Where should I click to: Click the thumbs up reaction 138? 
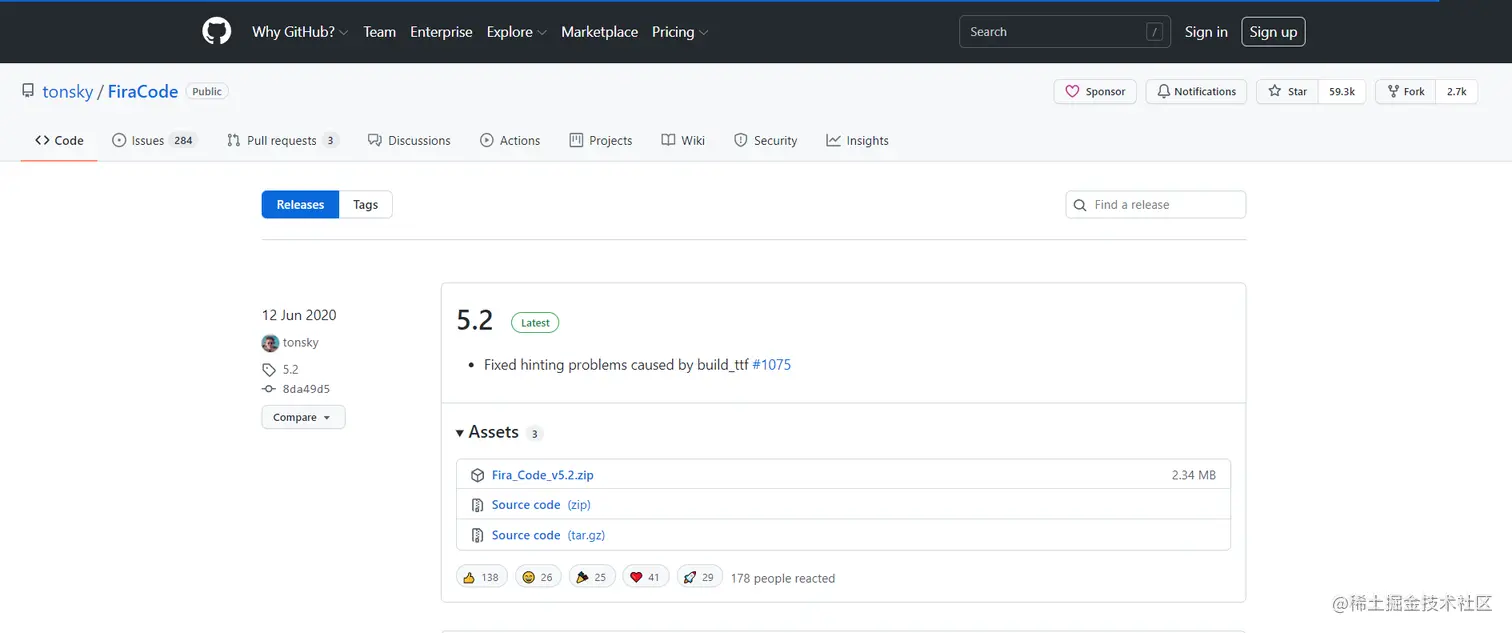(x=481, y=577)
